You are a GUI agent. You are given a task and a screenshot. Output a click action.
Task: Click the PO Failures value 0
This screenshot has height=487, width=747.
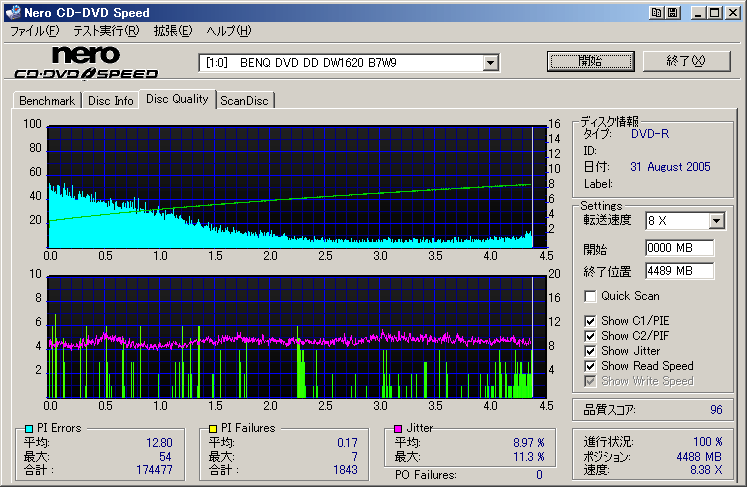tap(539, 475)
